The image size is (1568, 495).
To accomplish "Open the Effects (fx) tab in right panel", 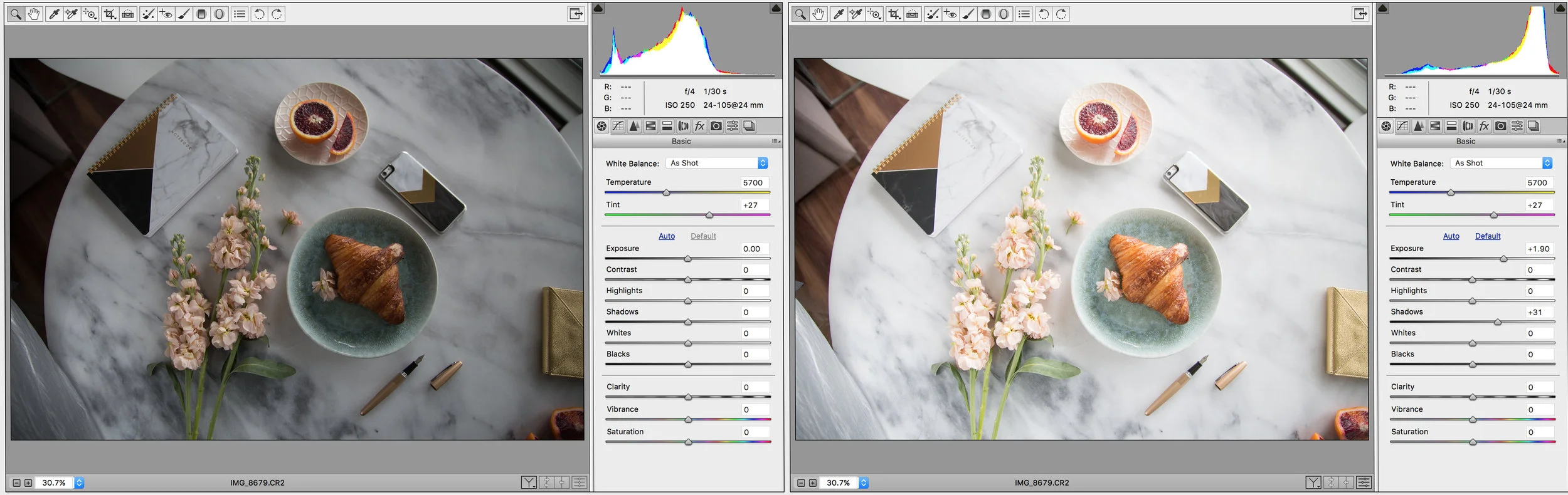I will click(x=1484, y=126).
